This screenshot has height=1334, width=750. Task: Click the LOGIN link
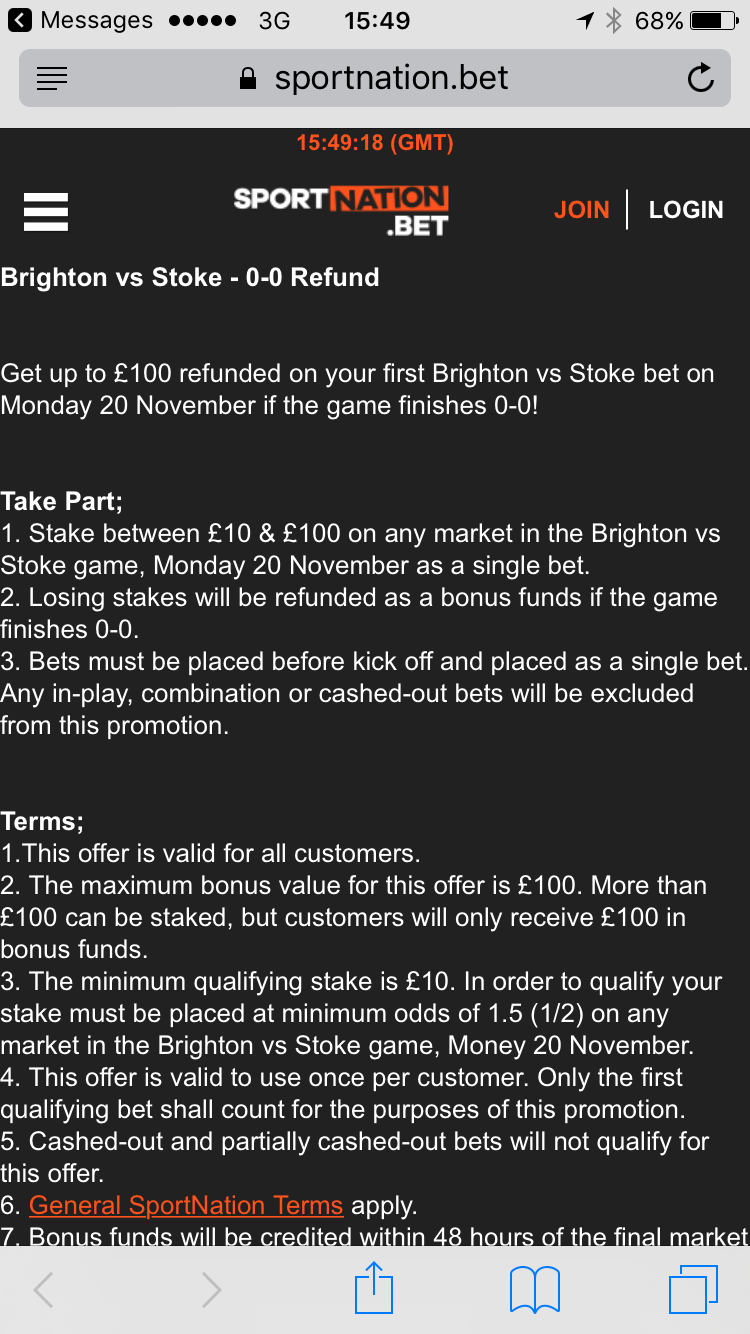pyautogui.click(x=686, y=209)
